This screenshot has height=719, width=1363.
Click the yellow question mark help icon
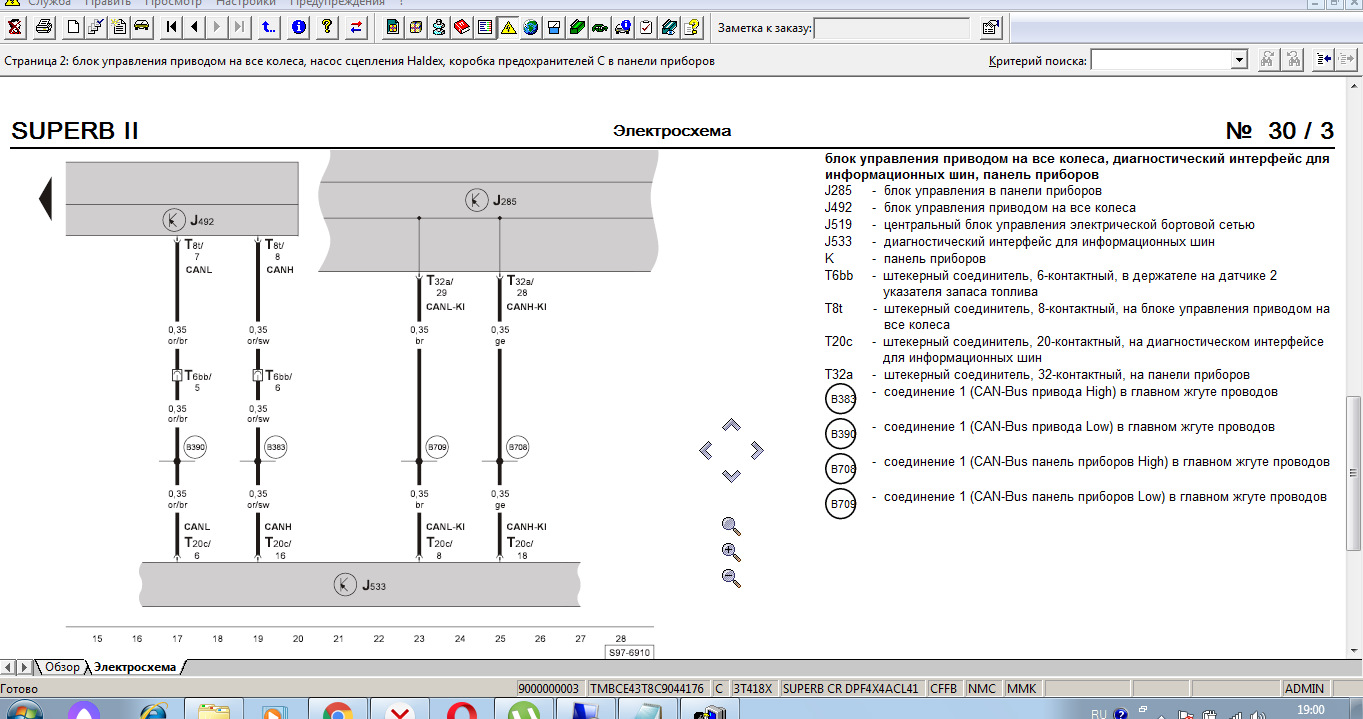click(327, 27)
